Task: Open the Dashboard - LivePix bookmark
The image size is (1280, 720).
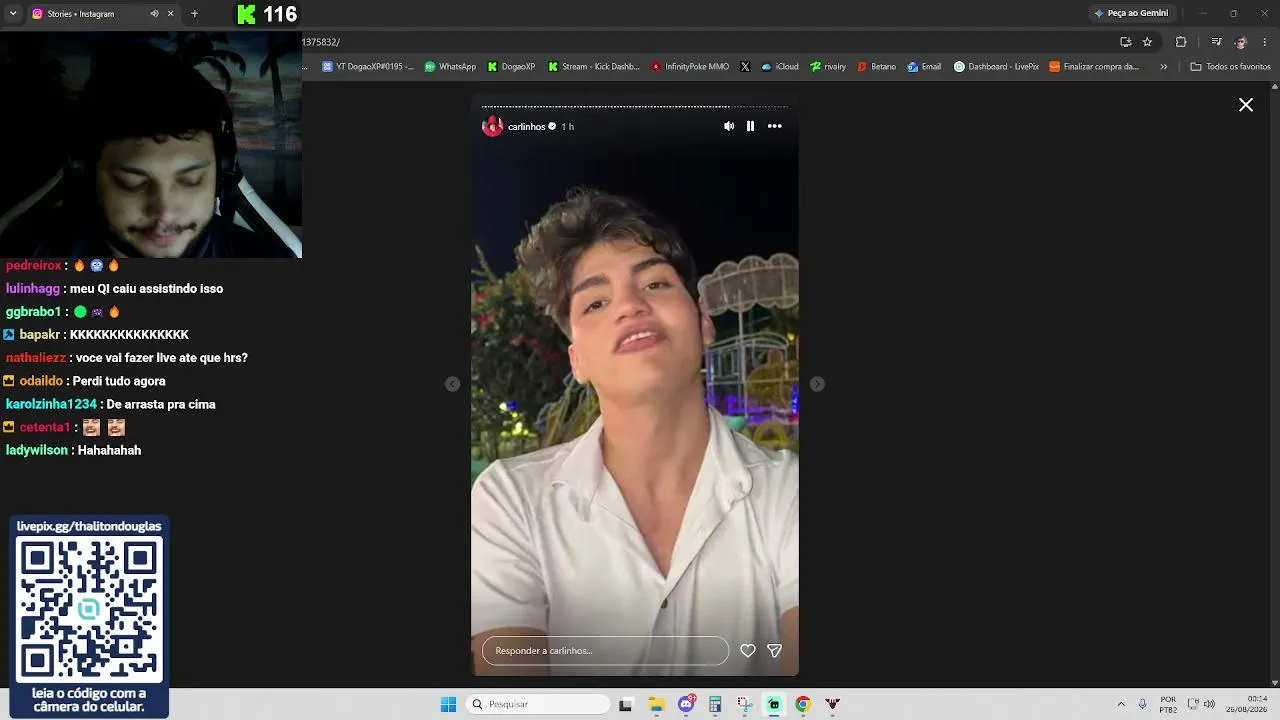Action: tap(996, 67)
